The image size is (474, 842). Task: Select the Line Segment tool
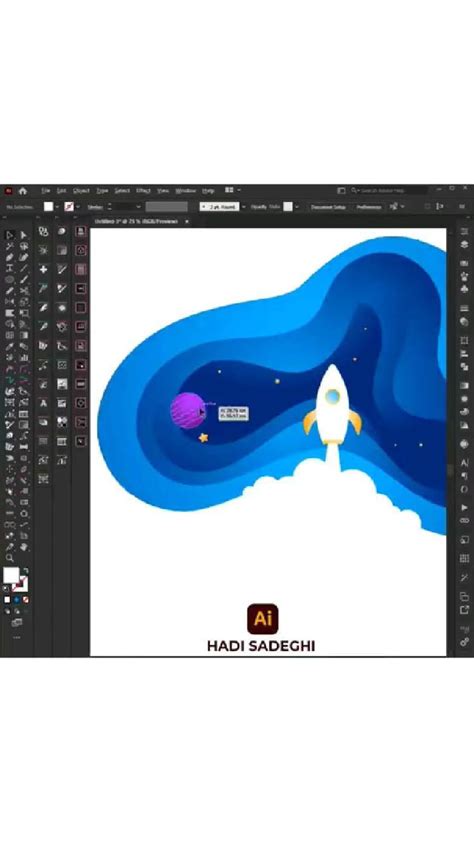click(x=24, y=268)
